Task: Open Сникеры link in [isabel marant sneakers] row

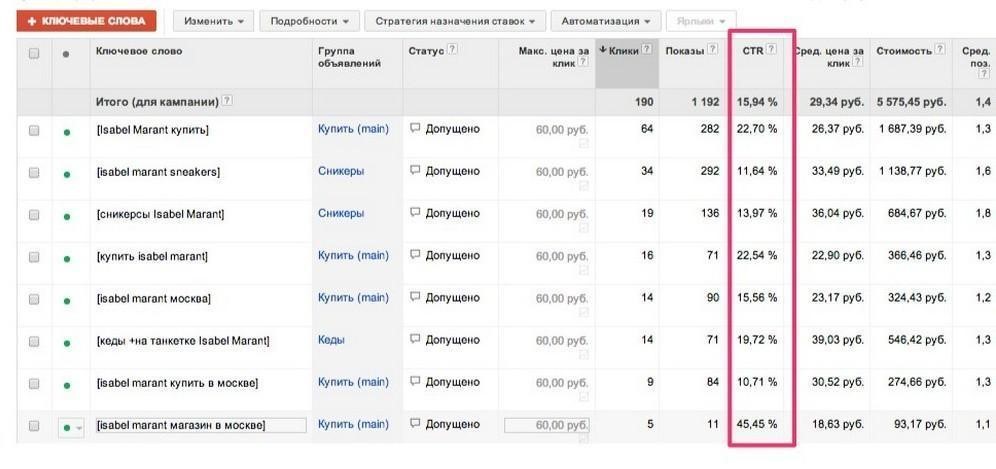Action: coord(341,171)
